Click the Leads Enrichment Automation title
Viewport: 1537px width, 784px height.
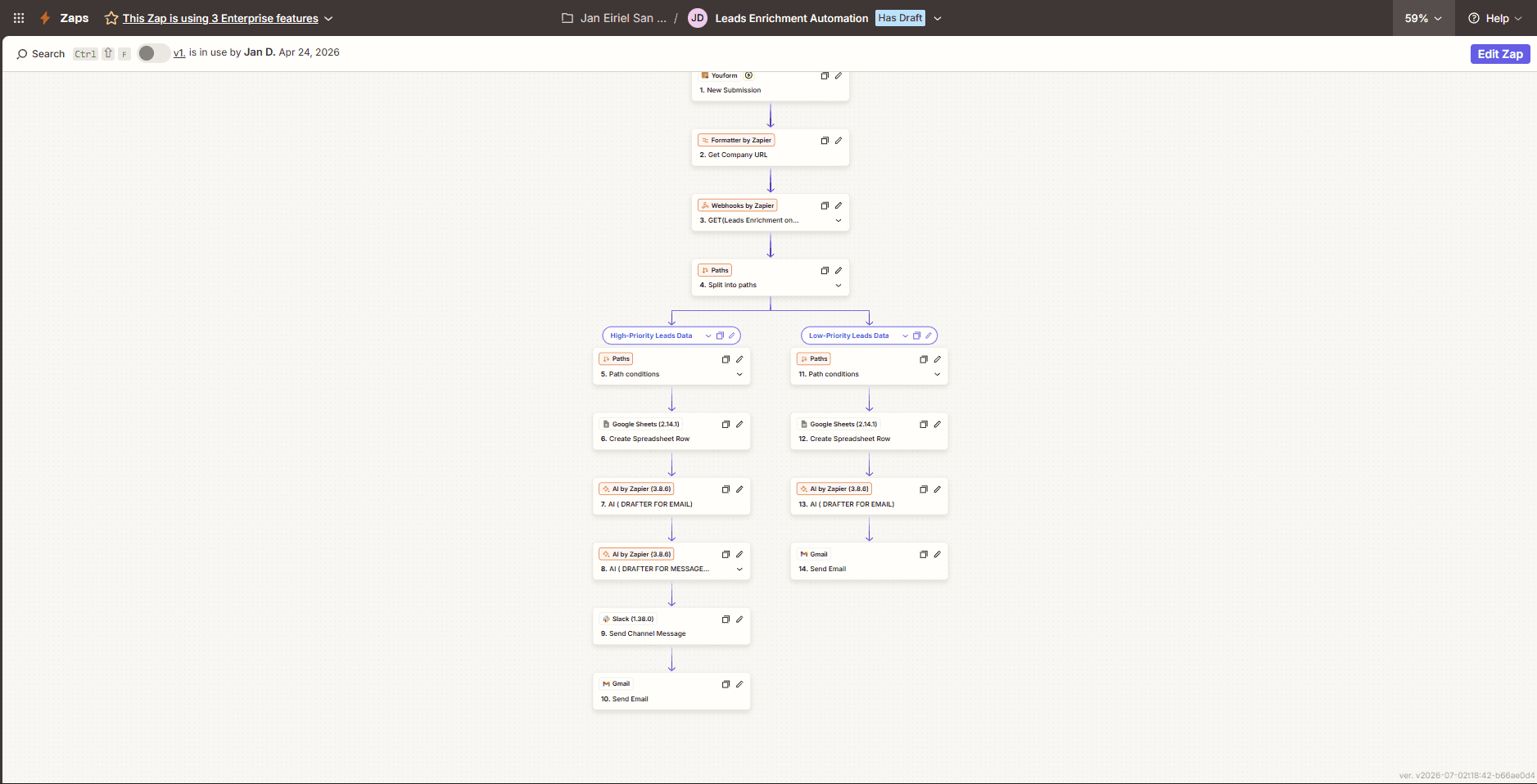click(792, 18)
